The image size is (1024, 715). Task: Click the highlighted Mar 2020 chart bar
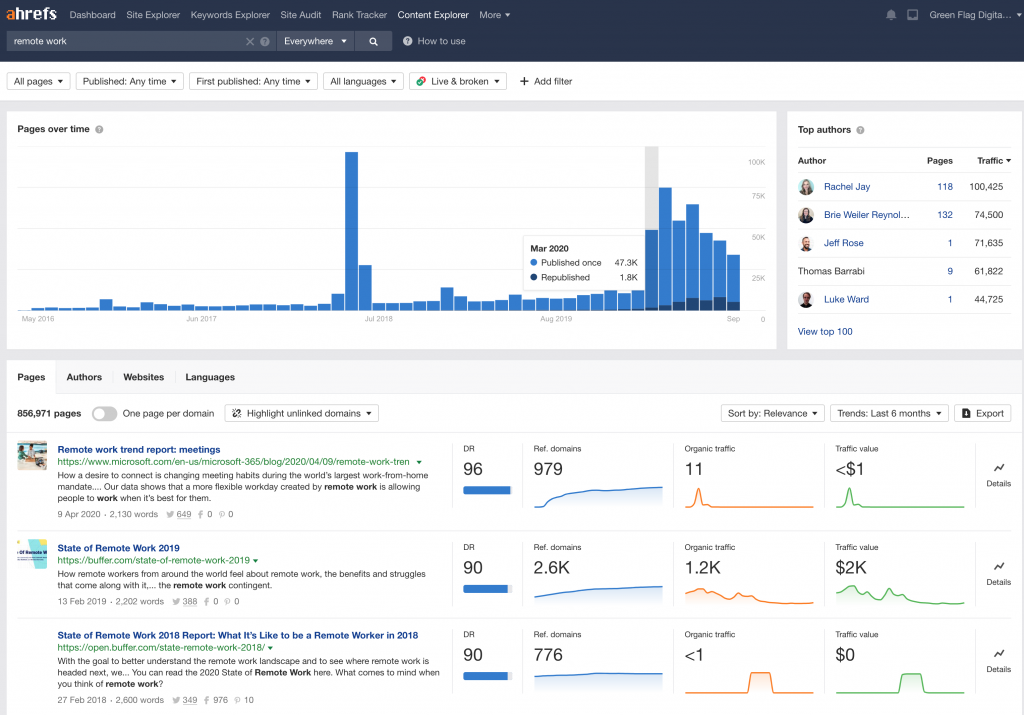point(652,270)
